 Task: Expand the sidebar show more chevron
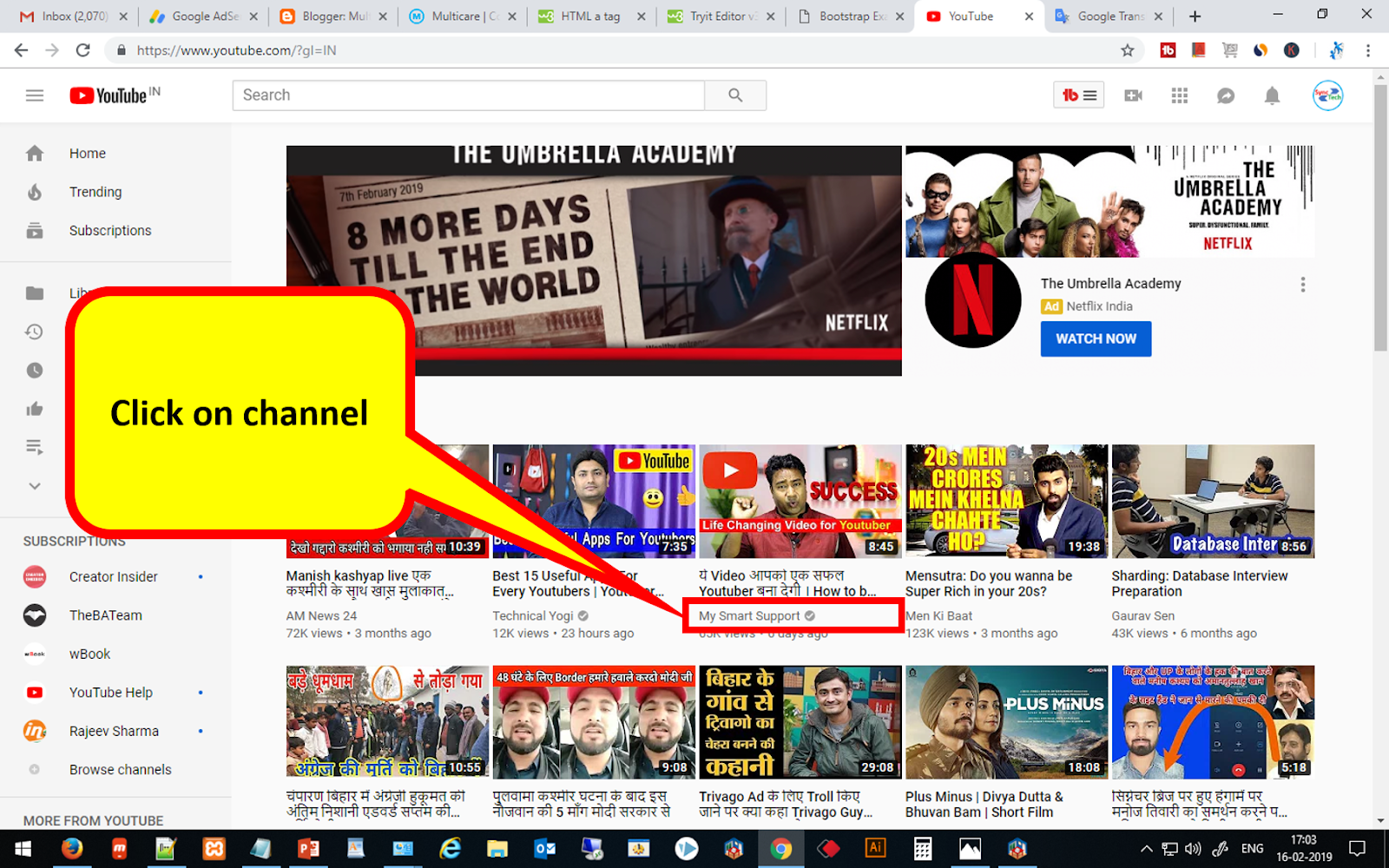35,486
